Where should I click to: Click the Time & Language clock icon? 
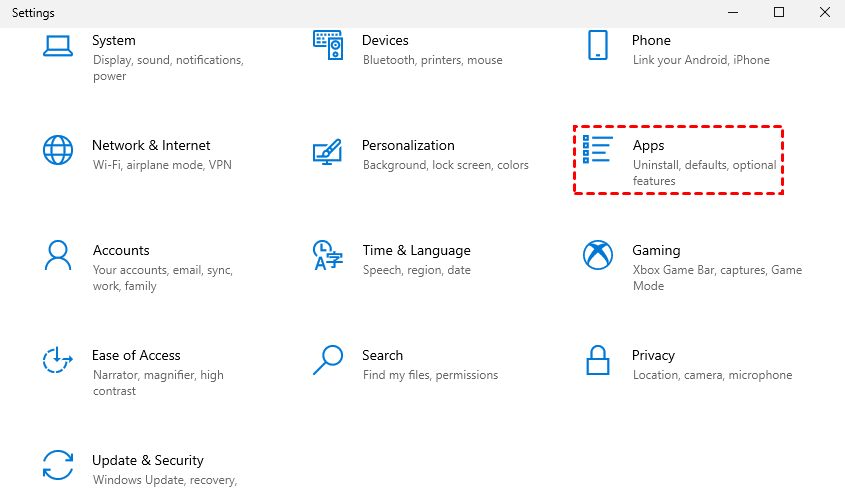pos(324,256)
